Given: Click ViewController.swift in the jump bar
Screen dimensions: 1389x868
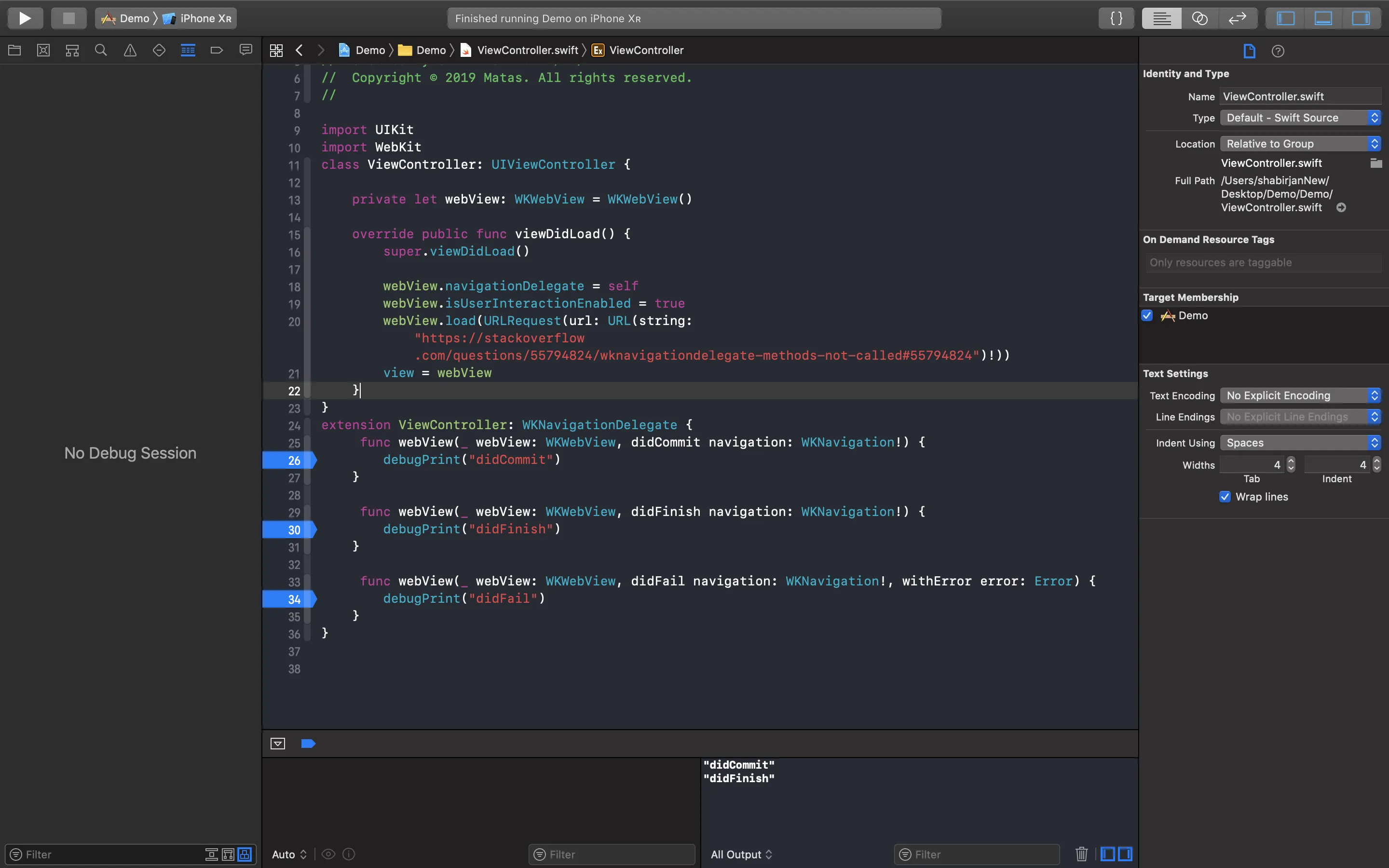Looking at the screenshot, I should pos(527,51).
